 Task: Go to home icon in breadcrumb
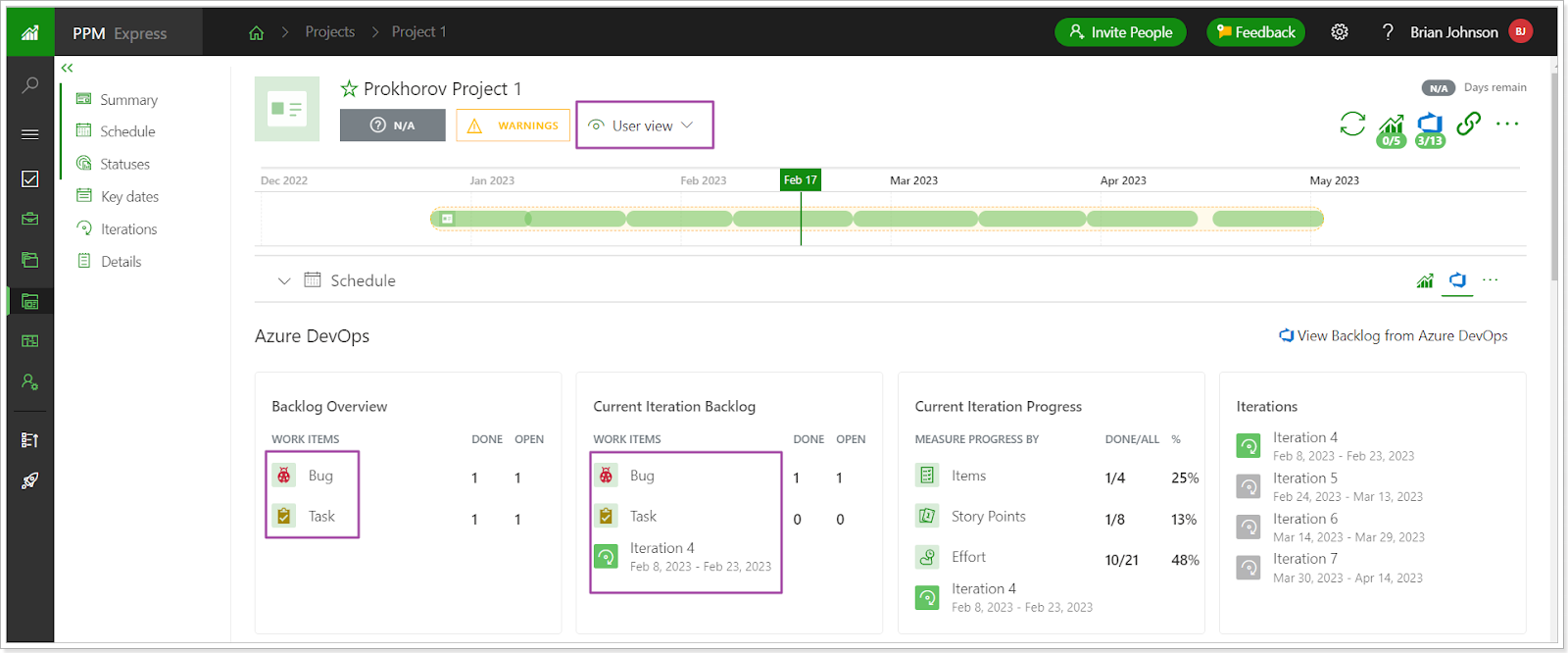[257, 32]
